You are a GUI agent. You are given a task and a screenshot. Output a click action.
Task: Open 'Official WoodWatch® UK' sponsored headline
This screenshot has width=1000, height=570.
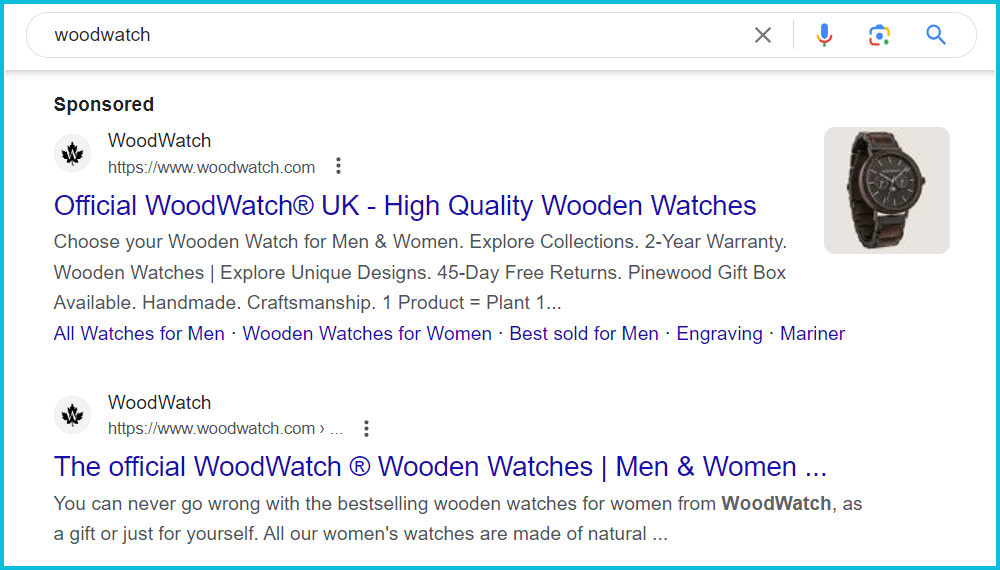point(405,206)
